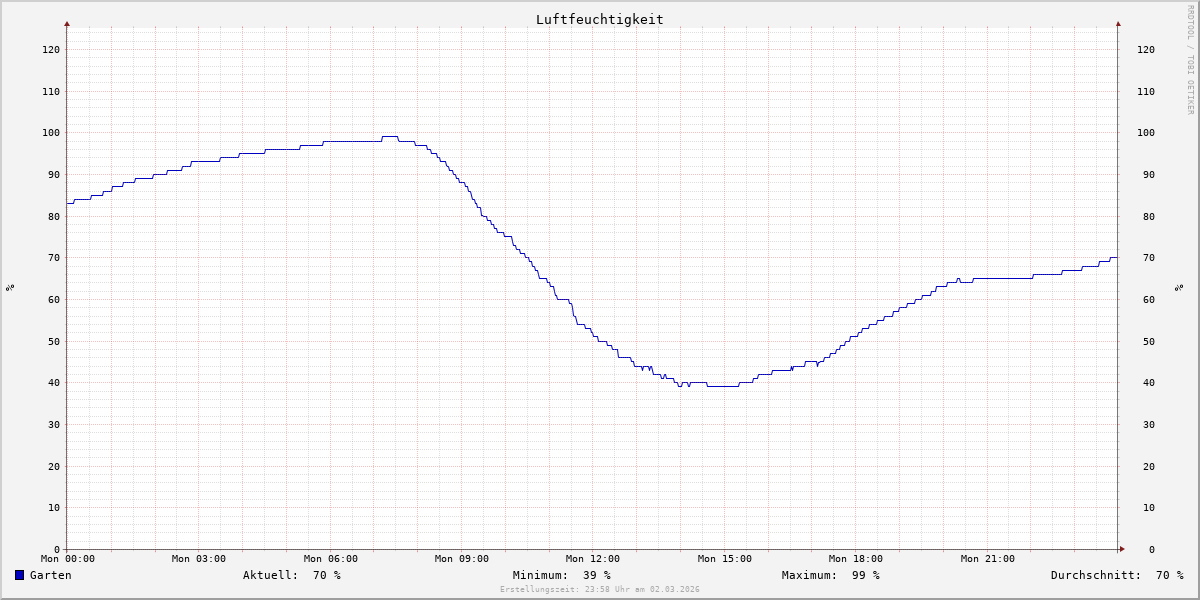The width and height of the screenshot is (1200, 600).
Task: Click the Mon 18:00 time axis label
Action: [x=855, y=559]
